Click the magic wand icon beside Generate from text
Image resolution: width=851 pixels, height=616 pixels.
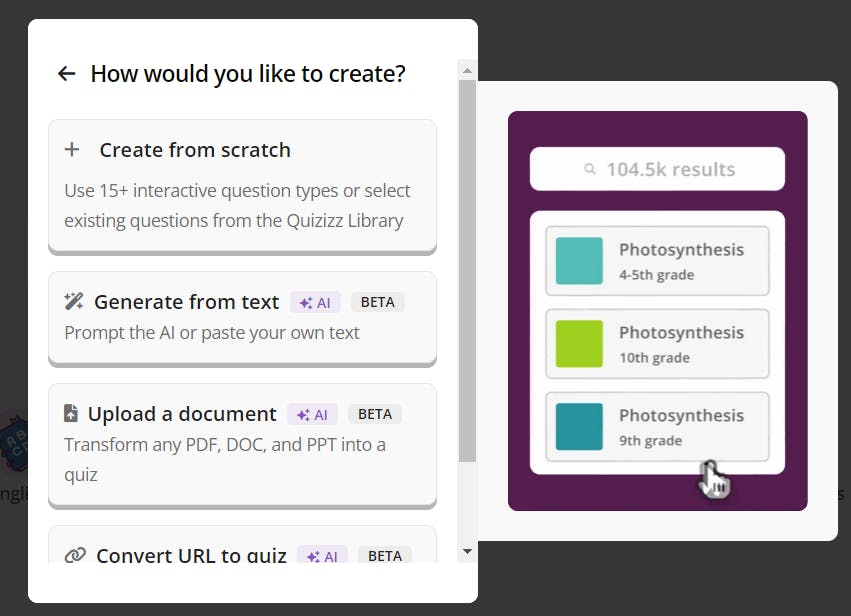tap(73, 301)
